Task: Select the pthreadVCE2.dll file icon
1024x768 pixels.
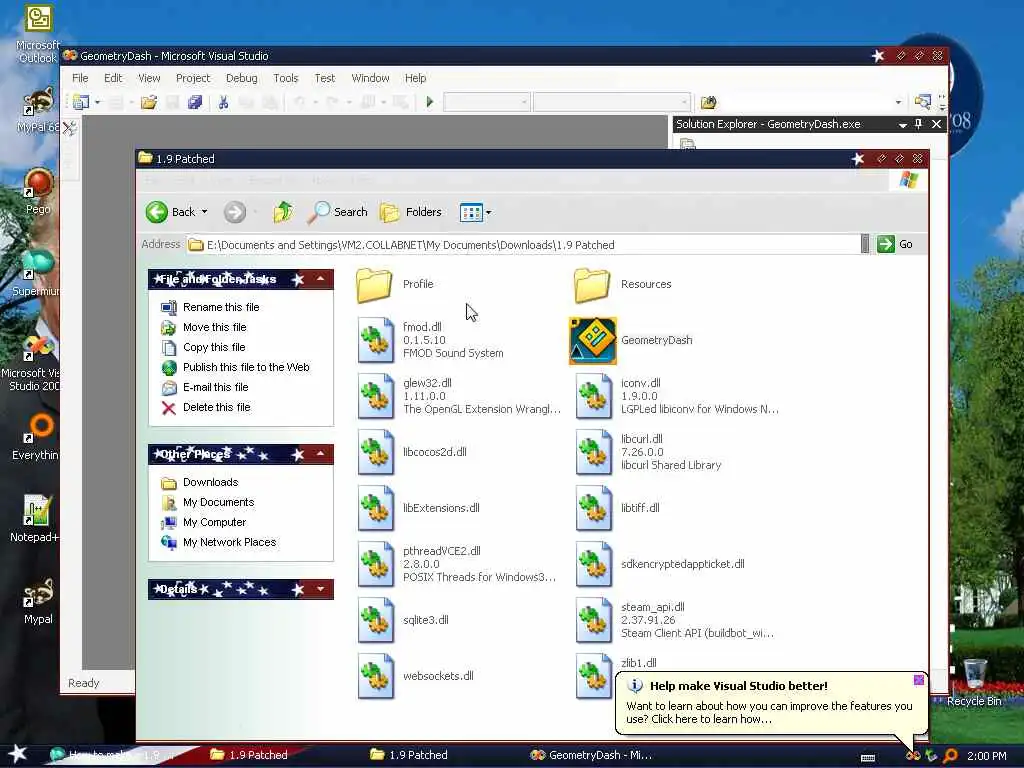Action: pyautogui.click(x=376, y=564)
